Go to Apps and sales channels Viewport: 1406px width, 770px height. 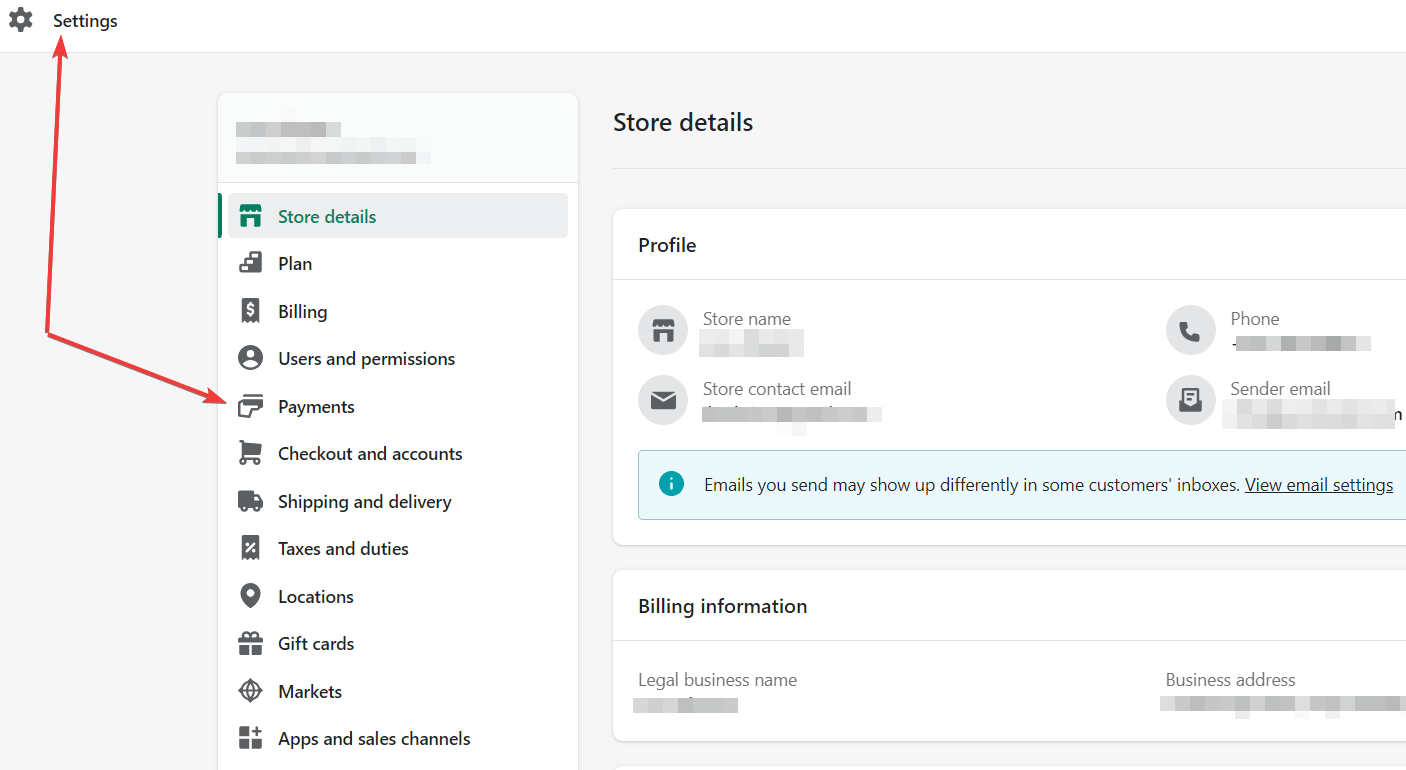pos(374,738)
